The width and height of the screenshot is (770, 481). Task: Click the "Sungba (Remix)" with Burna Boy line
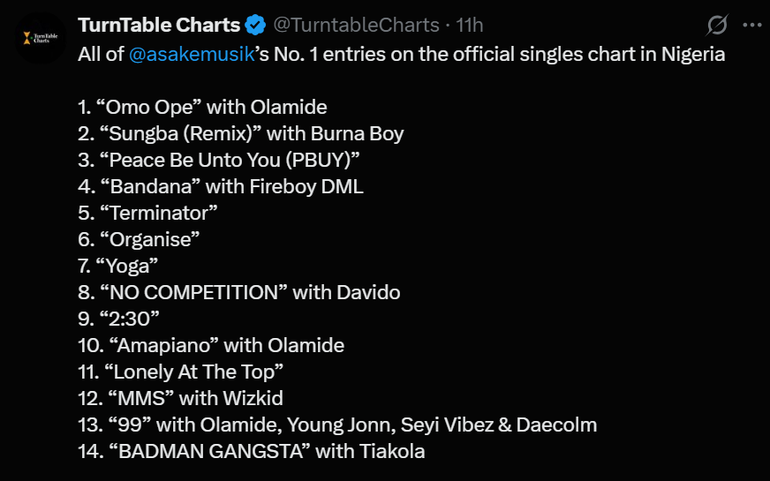tap(240, 133)
